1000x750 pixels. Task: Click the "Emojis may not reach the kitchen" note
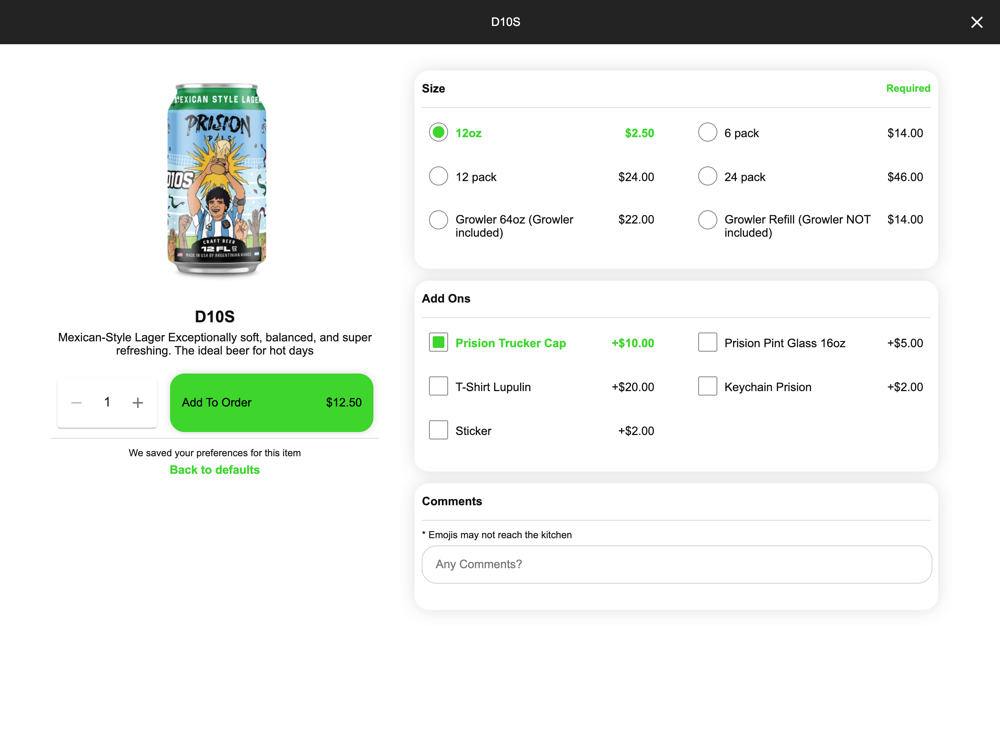pos(497,535)
